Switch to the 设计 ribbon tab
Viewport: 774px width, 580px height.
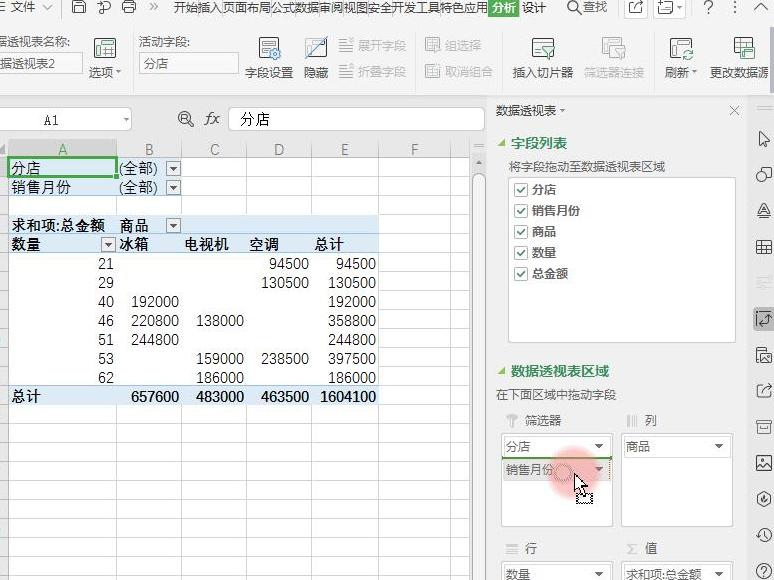(x=534, y=8)
